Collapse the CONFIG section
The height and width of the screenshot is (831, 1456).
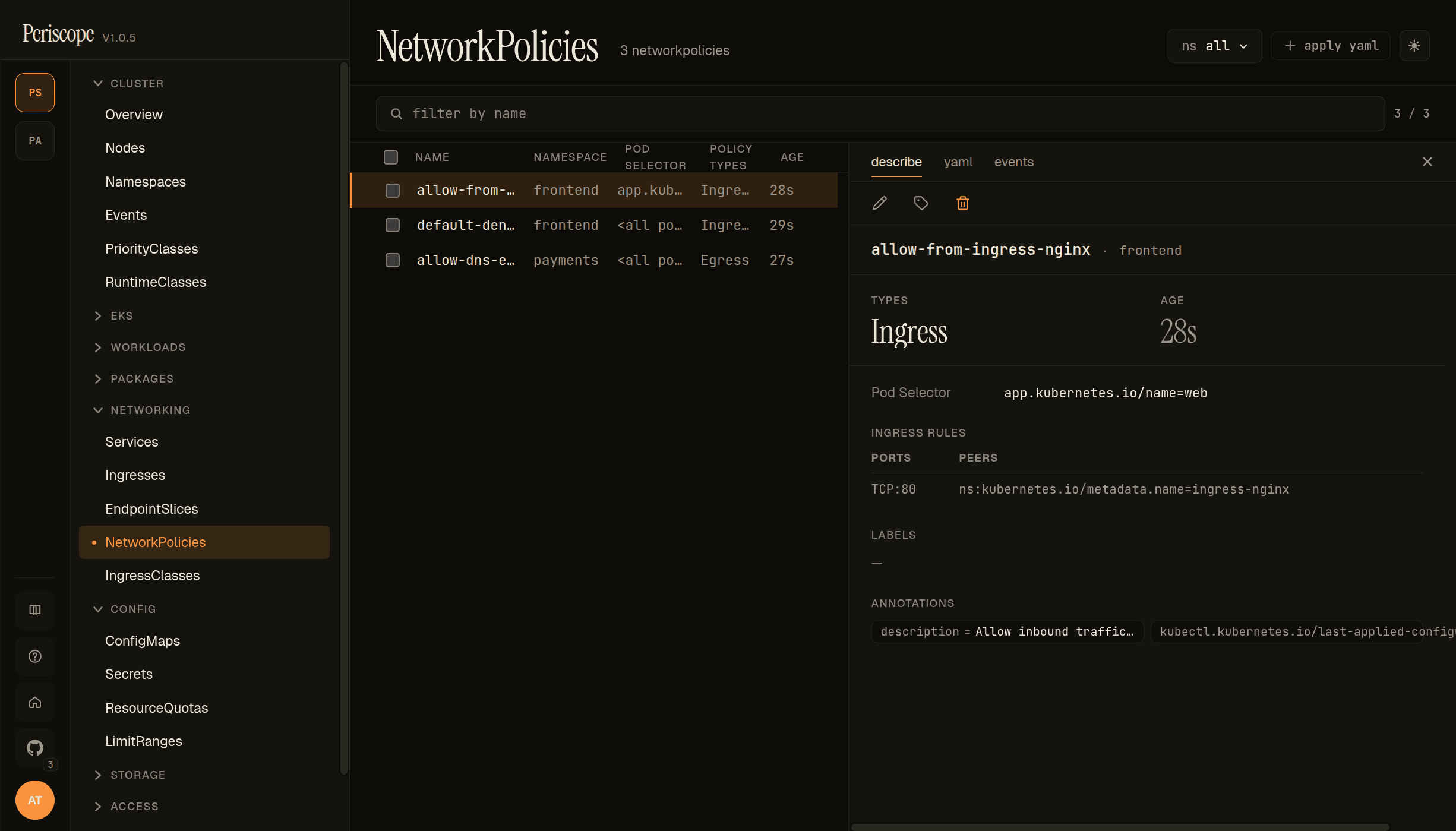pyautogui.click(x=125, y=609)
